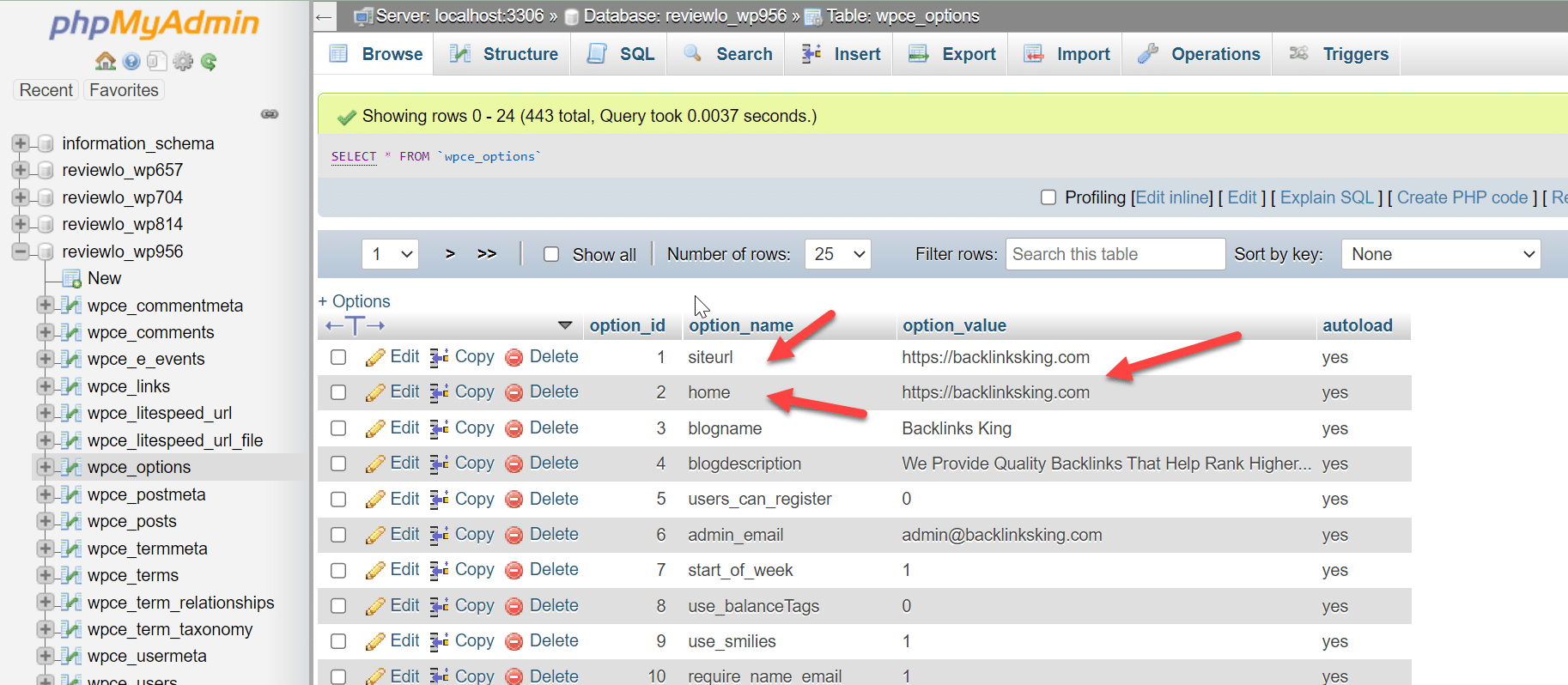The height and width of the screenshot is (685, 1568).
Task: Select the admin_email row checkbox
Action: pyautogui.click(x=338, y=535)
